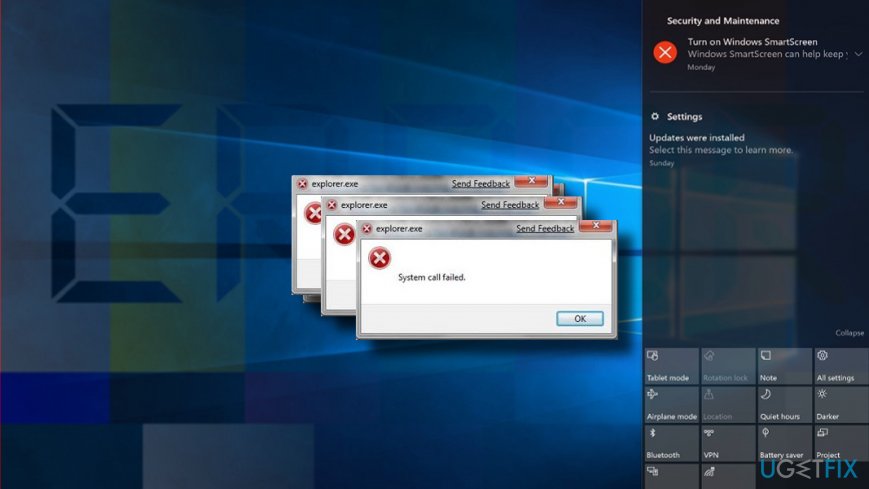
Task: Click explorer.exe title of middle dialog
Action: pos(364,205)
